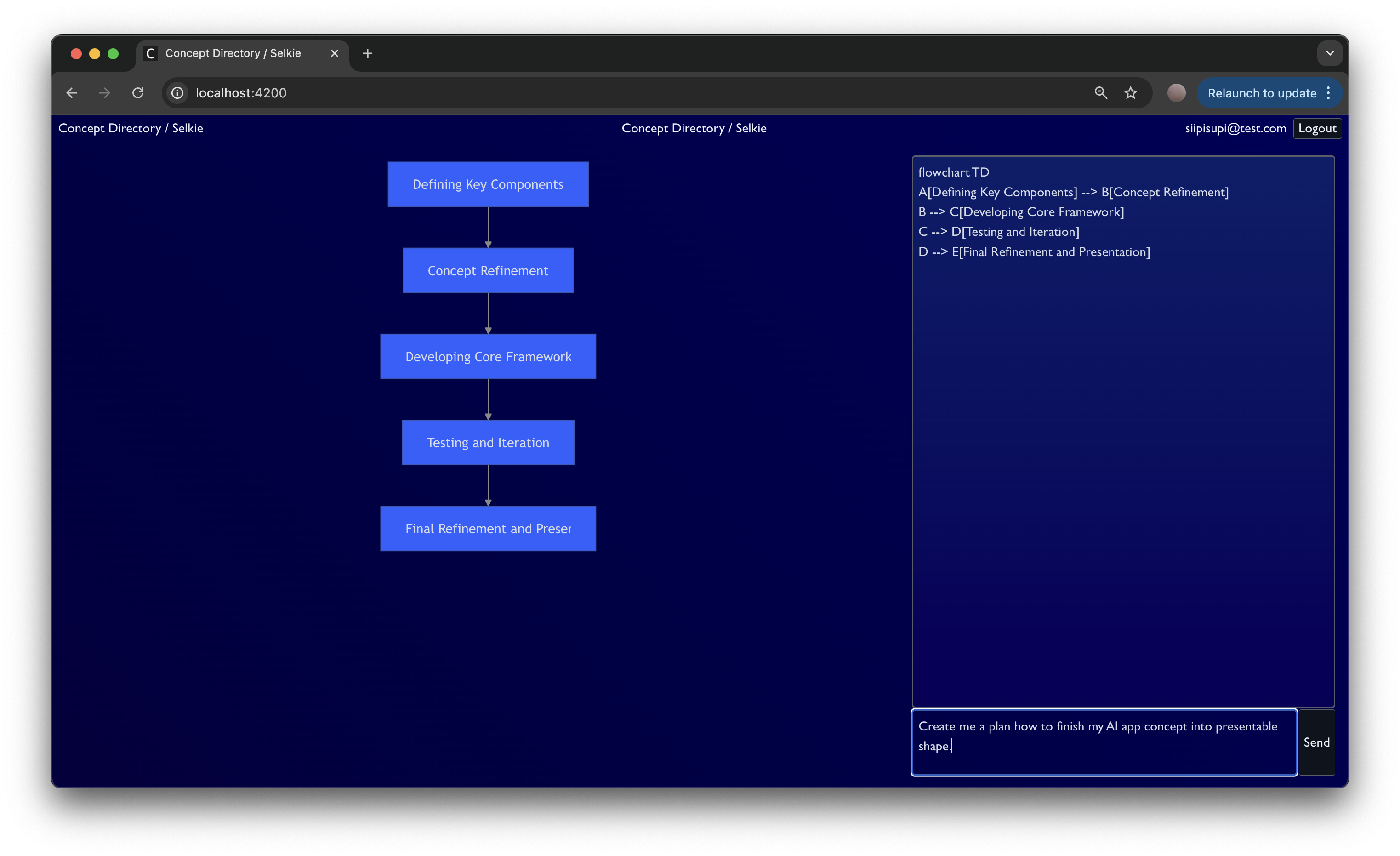This screenshot has height=856, width=1400.
Task: Select the Defining Key Components node
Action: coord(488,184)
